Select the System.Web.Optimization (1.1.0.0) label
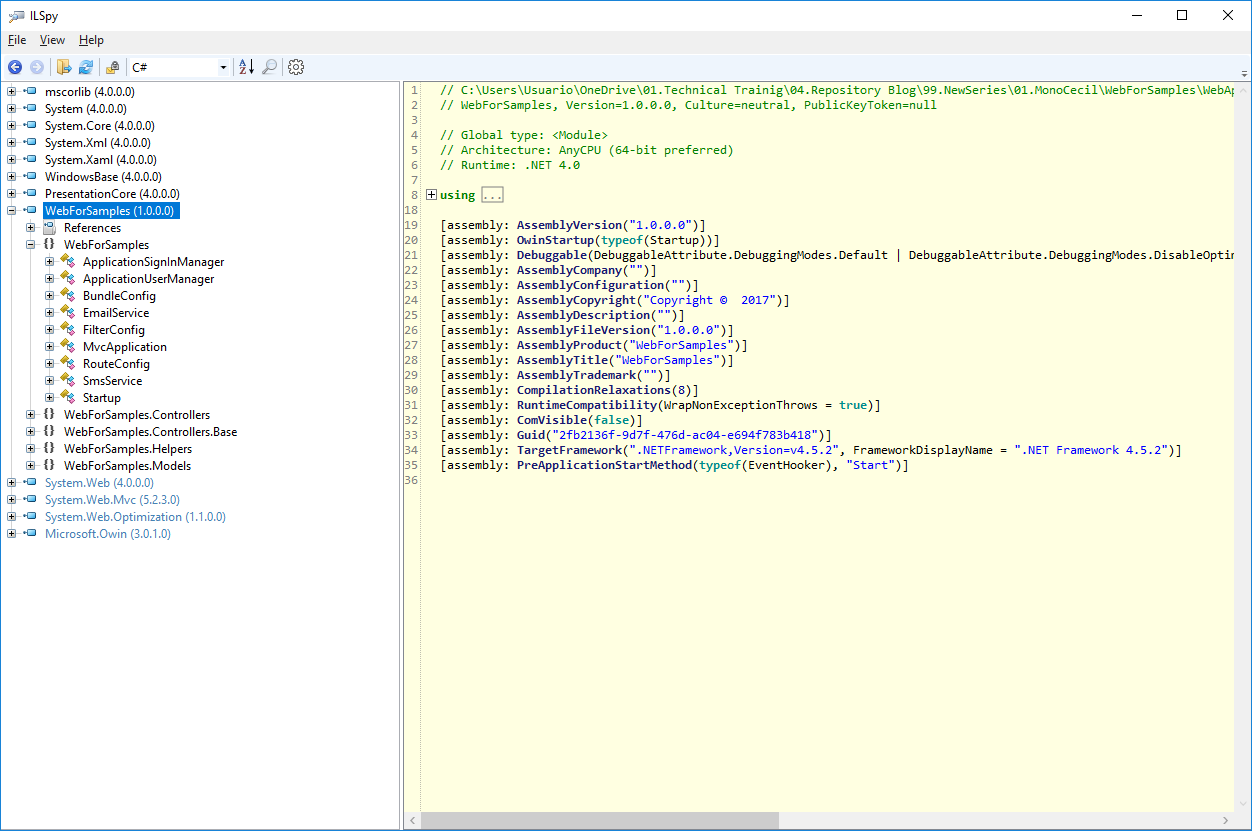Viewport: 1252px width, 831px height. (135, 517)
